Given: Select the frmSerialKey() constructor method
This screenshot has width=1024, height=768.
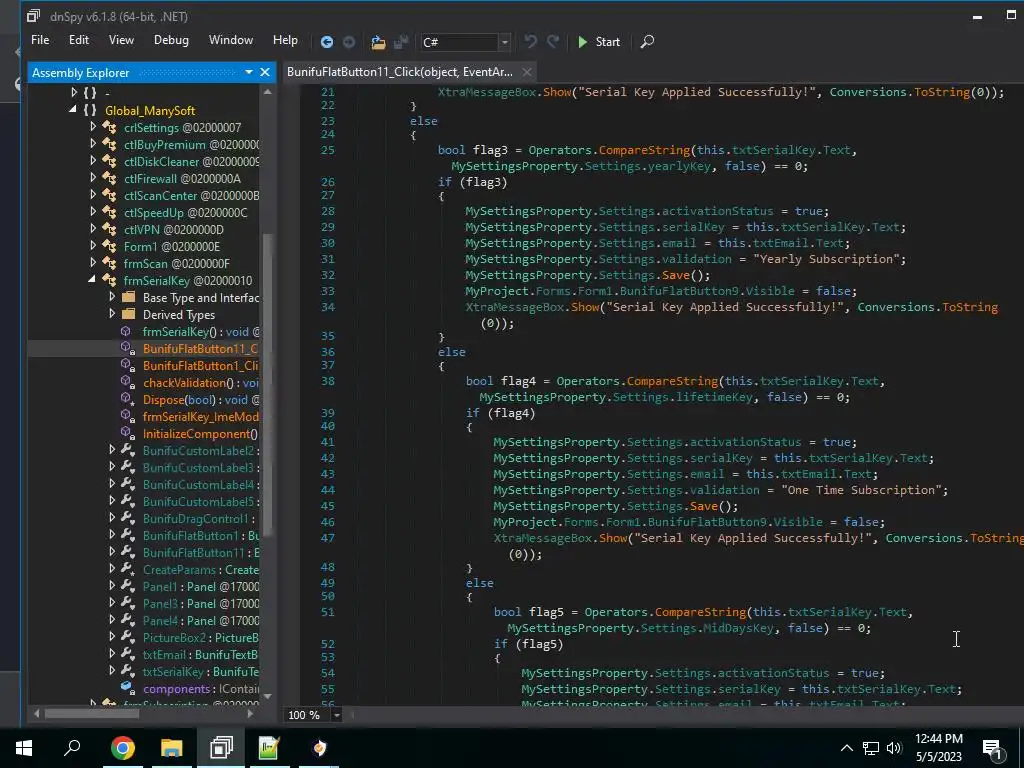Looking at the screenshot, I should tap(201, 332).
